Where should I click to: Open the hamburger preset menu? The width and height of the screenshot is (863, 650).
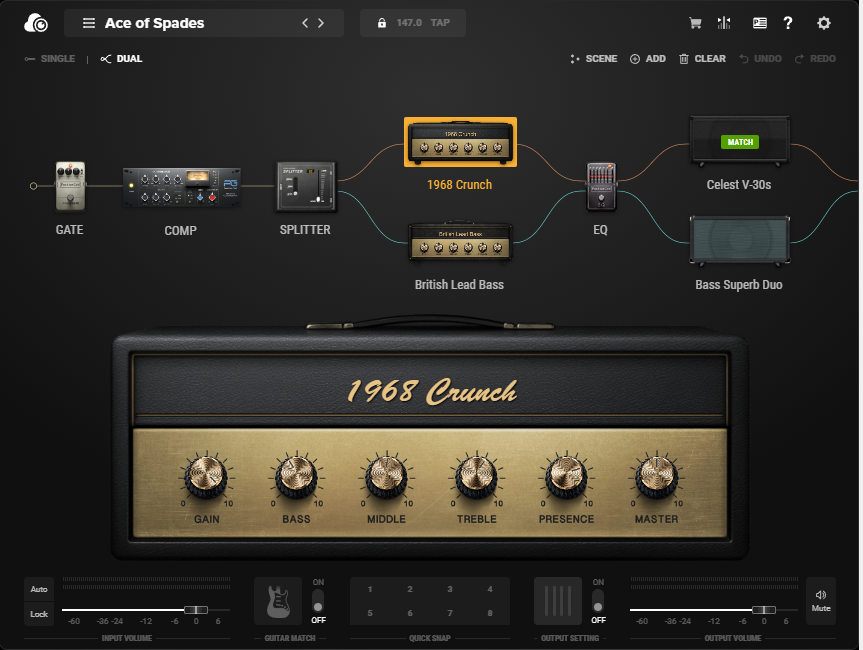(89, 23)
